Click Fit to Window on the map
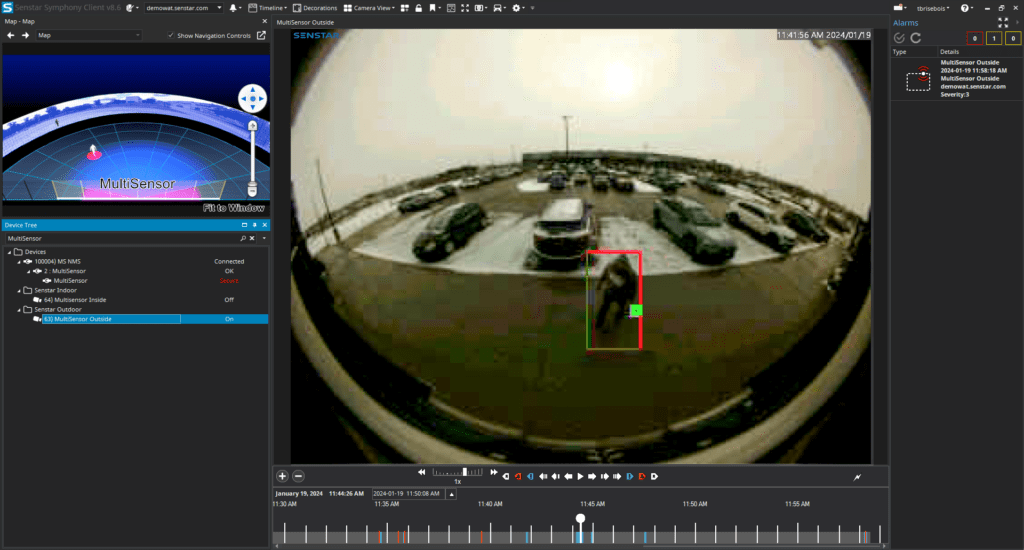 click(x=233, y=208)
